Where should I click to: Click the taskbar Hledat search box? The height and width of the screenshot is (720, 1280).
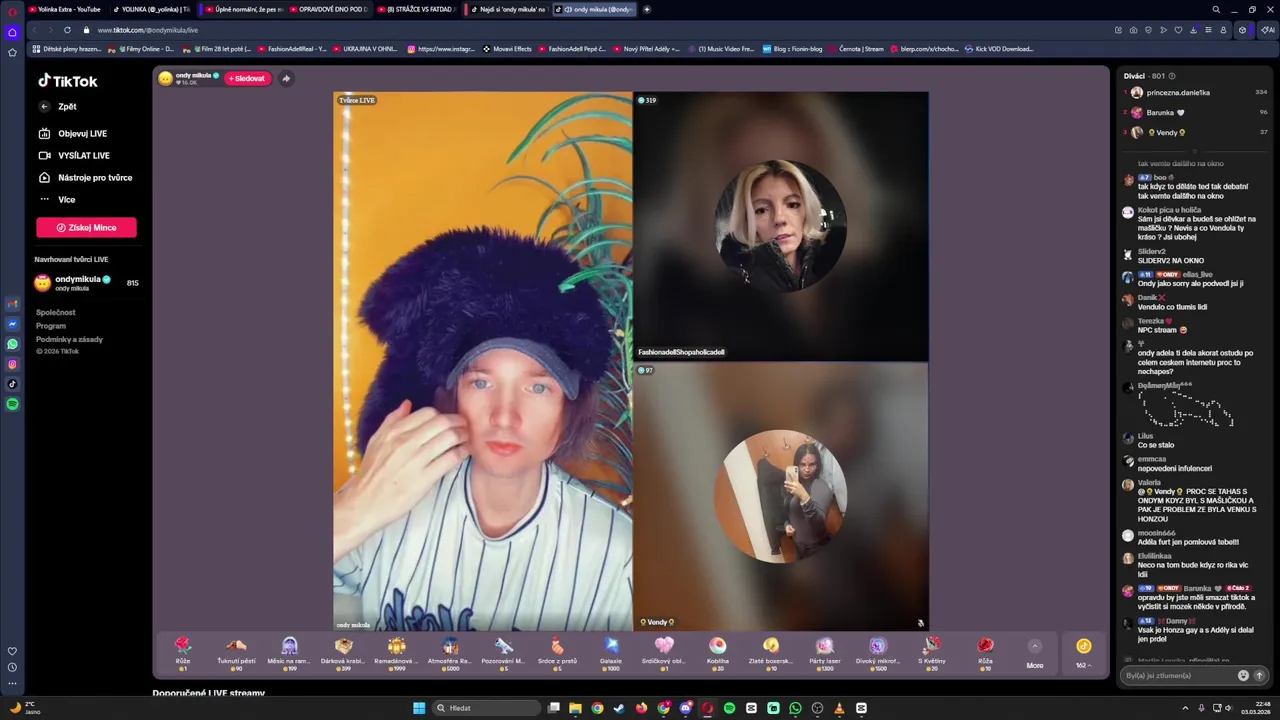point(487,708)
